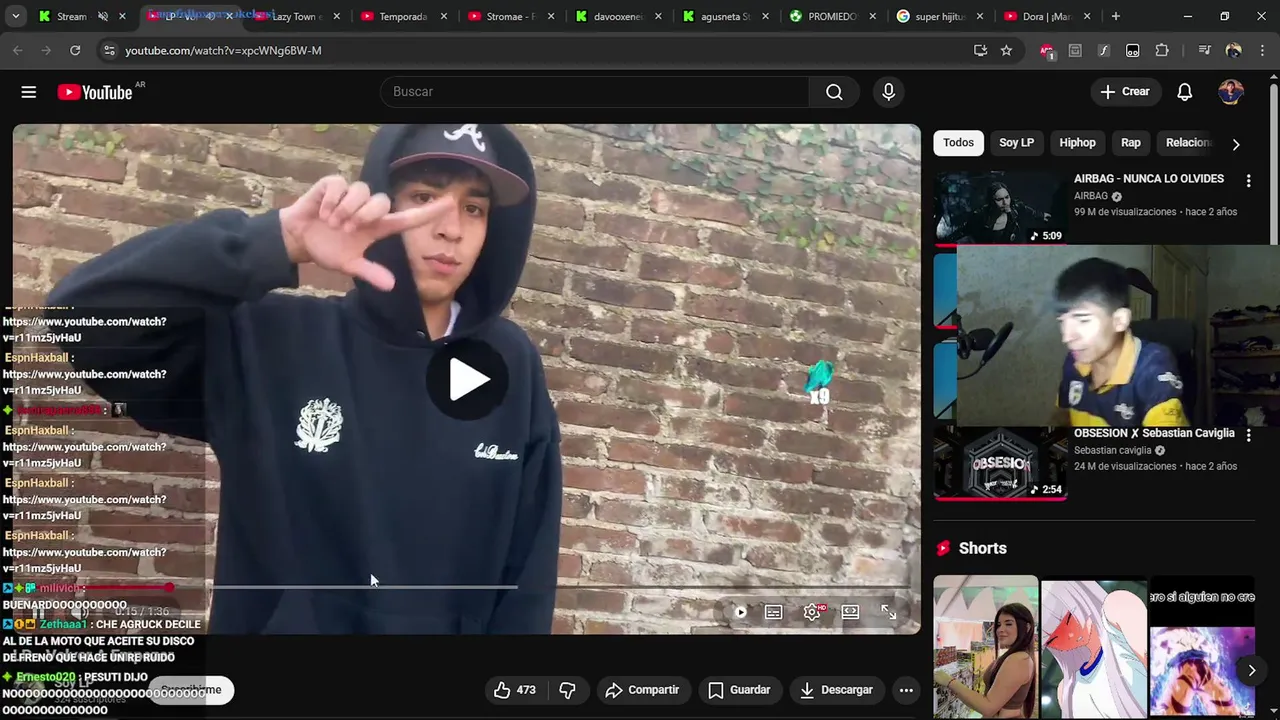Open tab search dropdown arrow
The height and width of the screenshot is (720, 1280).
[15, 16]
